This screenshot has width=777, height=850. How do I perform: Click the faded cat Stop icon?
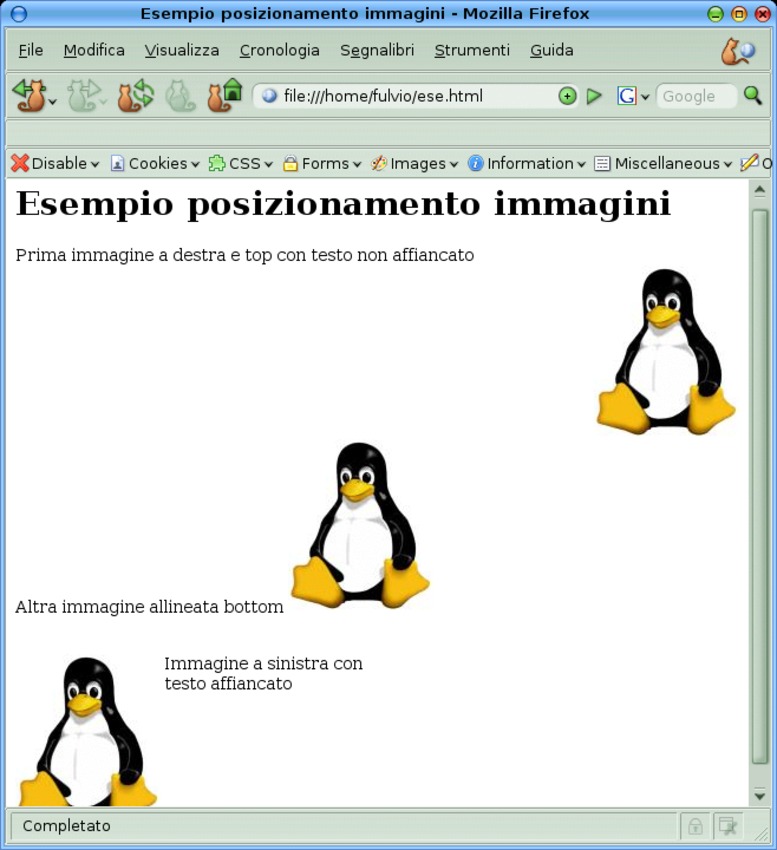point(179,96)
